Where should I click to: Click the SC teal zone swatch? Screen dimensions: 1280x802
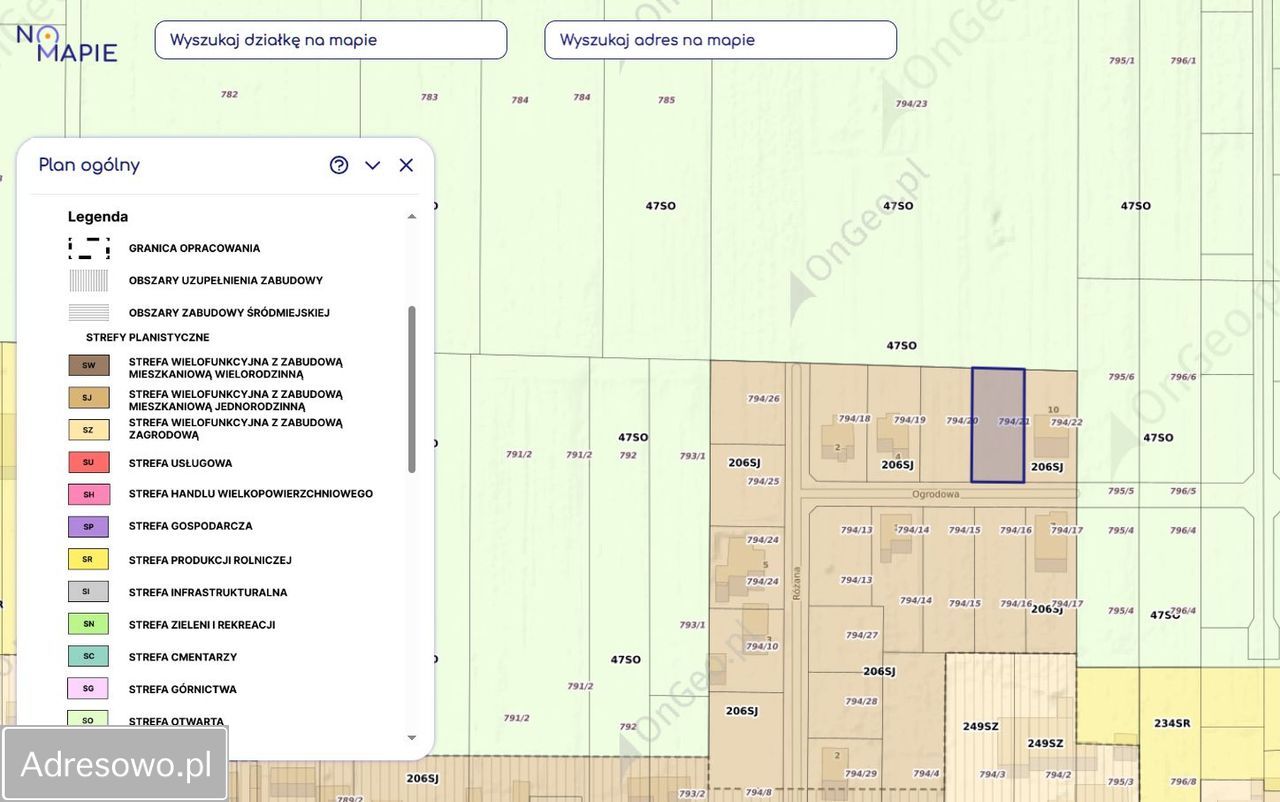click(x=89, y=656)
